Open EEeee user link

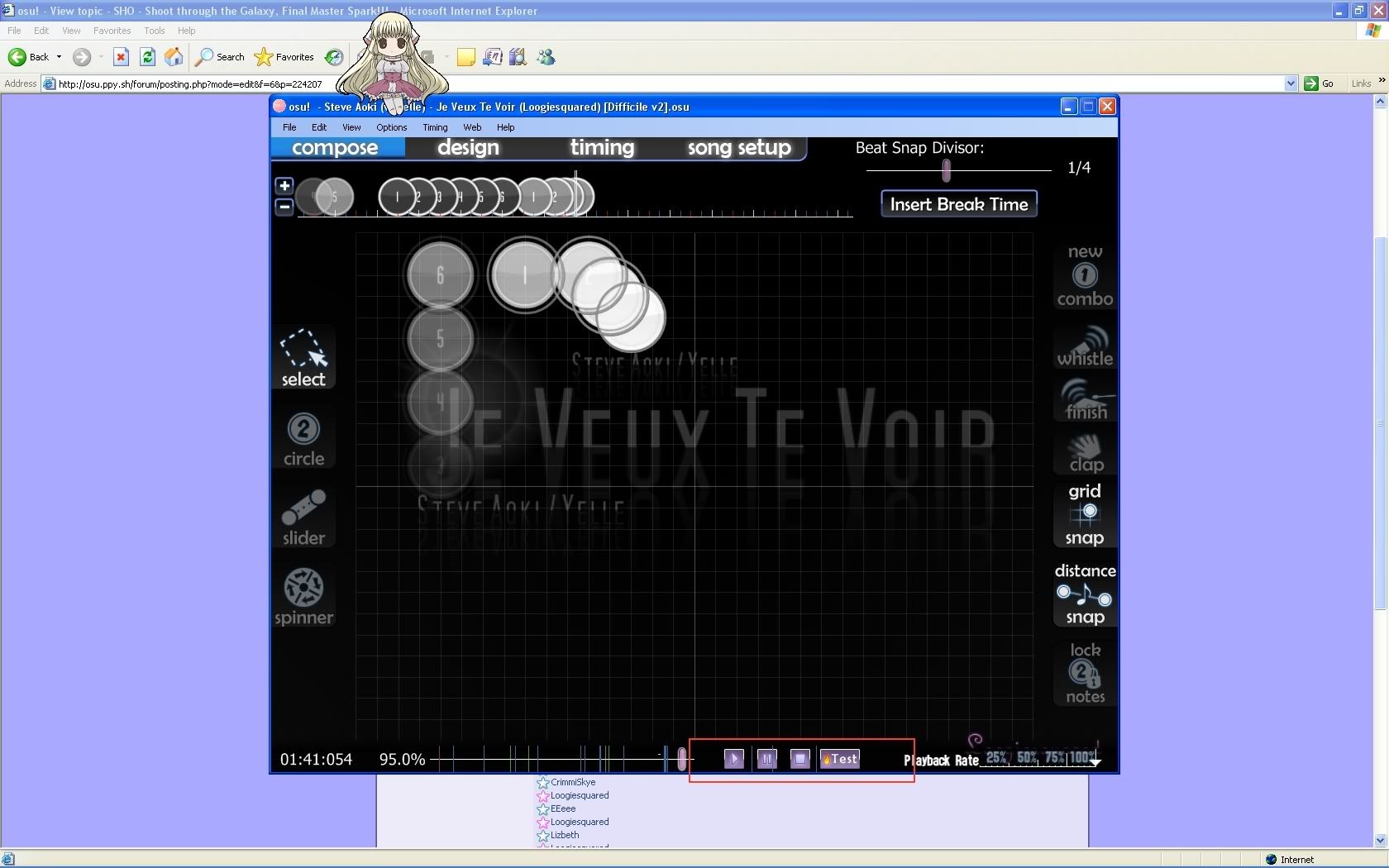click(563, 808)
